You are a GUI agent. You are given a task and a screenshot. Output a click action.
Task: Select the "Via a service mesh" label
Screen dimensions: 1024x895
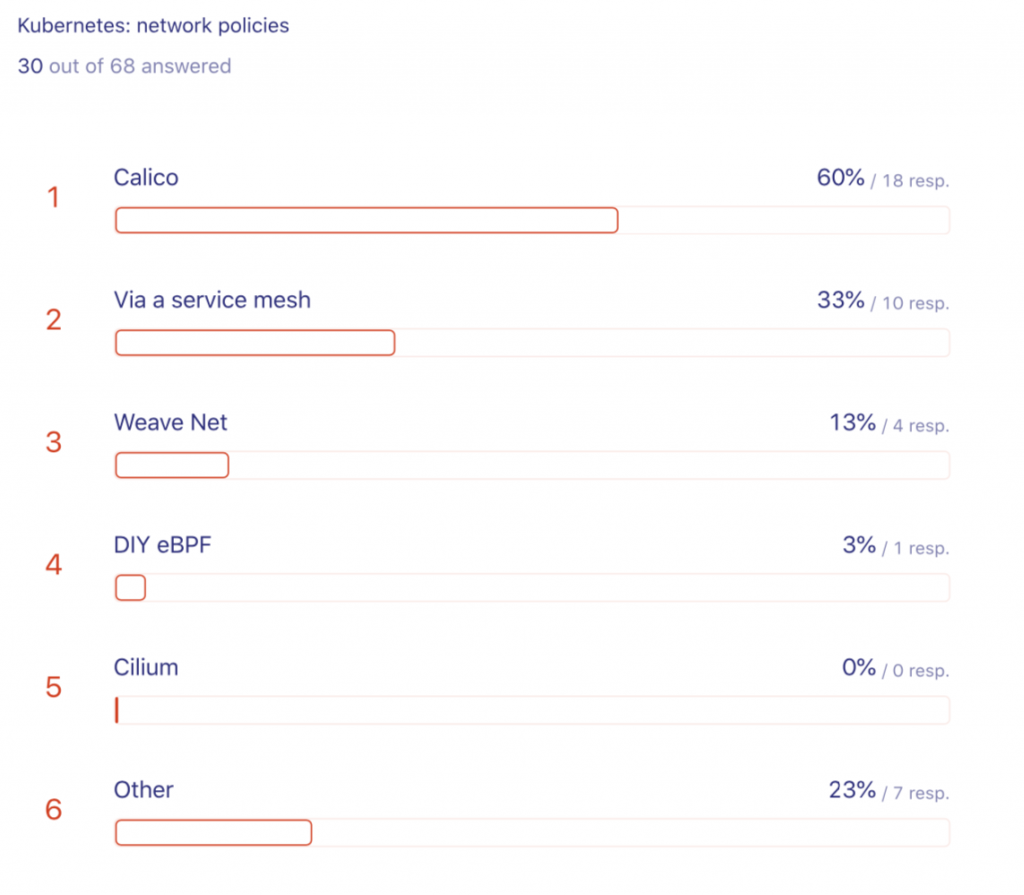coord(212,300)
